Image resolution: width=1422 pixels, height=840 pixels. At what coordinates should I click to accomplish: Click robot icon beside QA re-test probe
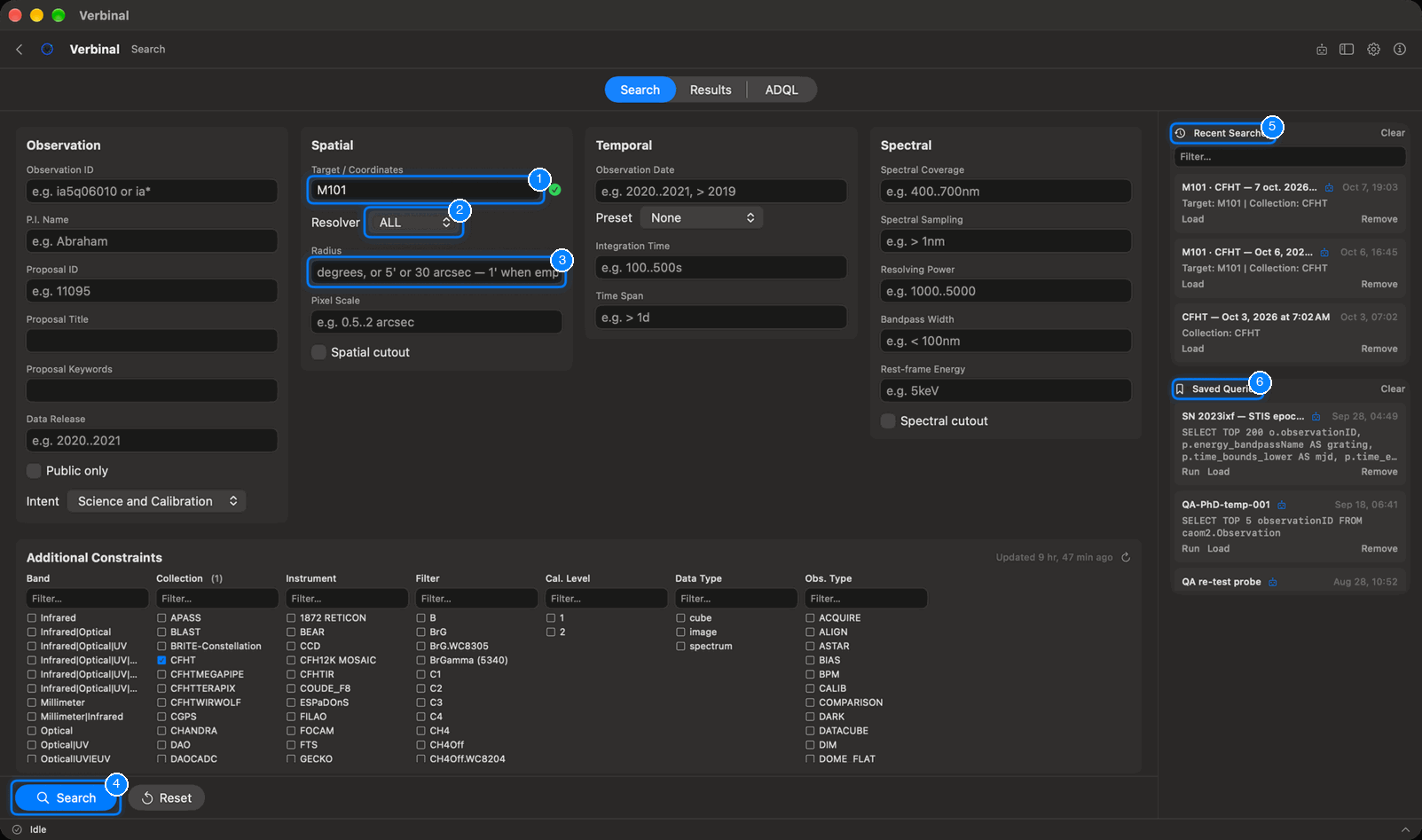pyautogui.click(x=1273, y=583)
